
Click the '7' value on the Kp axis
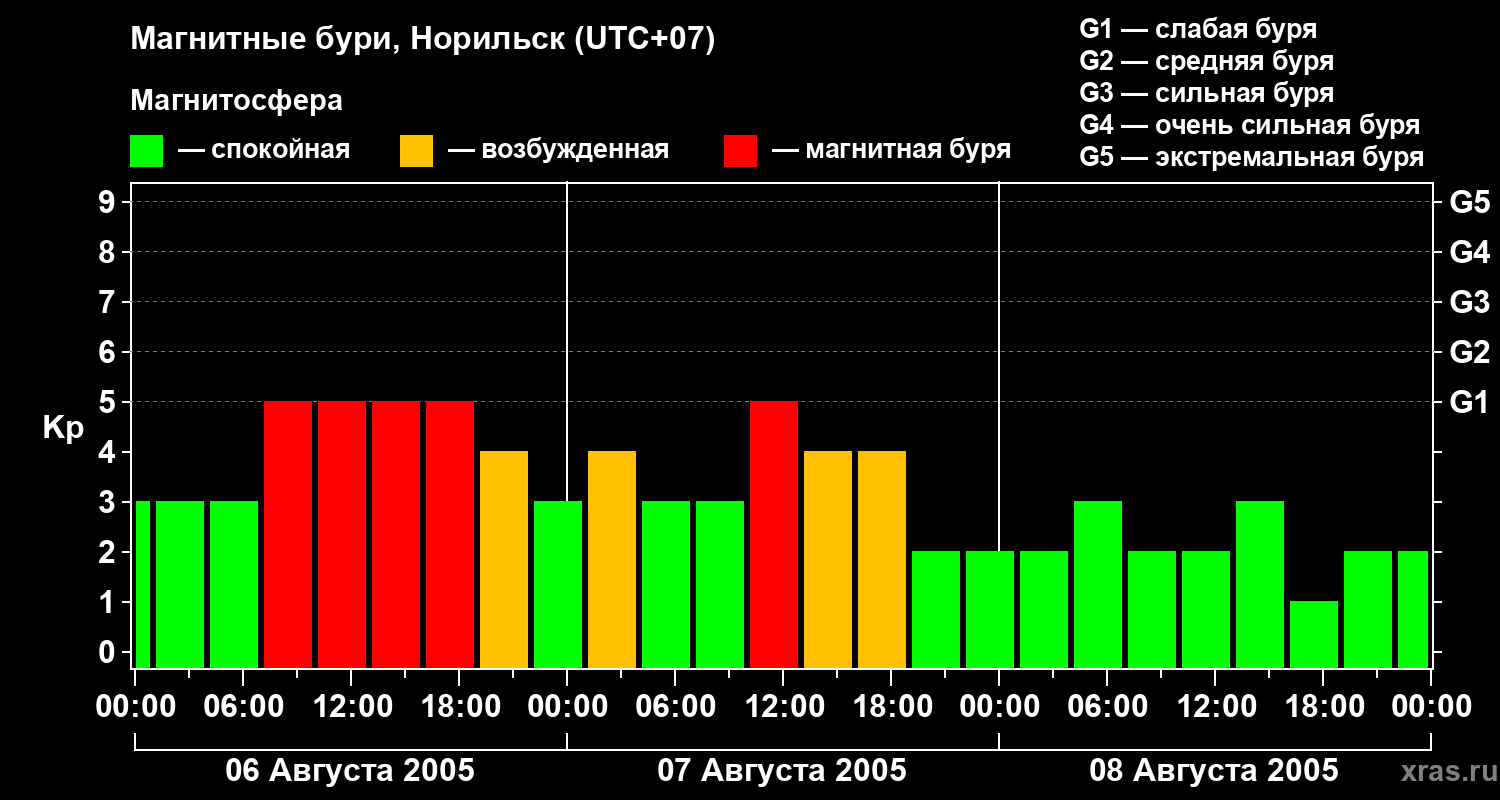tap(109, 302)
